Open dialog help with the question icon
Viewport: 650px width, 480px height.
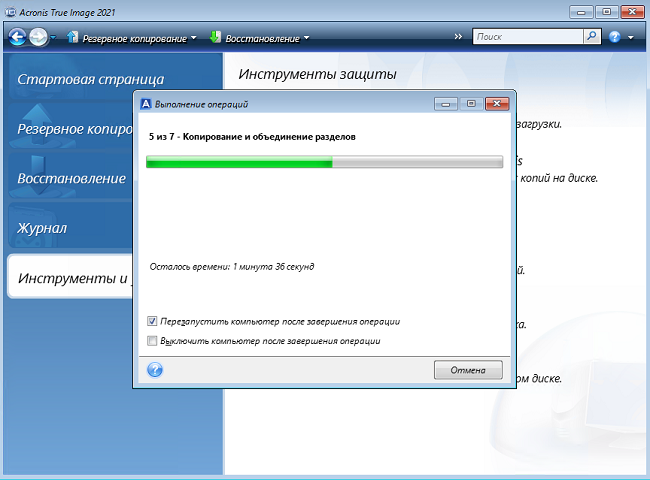[155, 369]
